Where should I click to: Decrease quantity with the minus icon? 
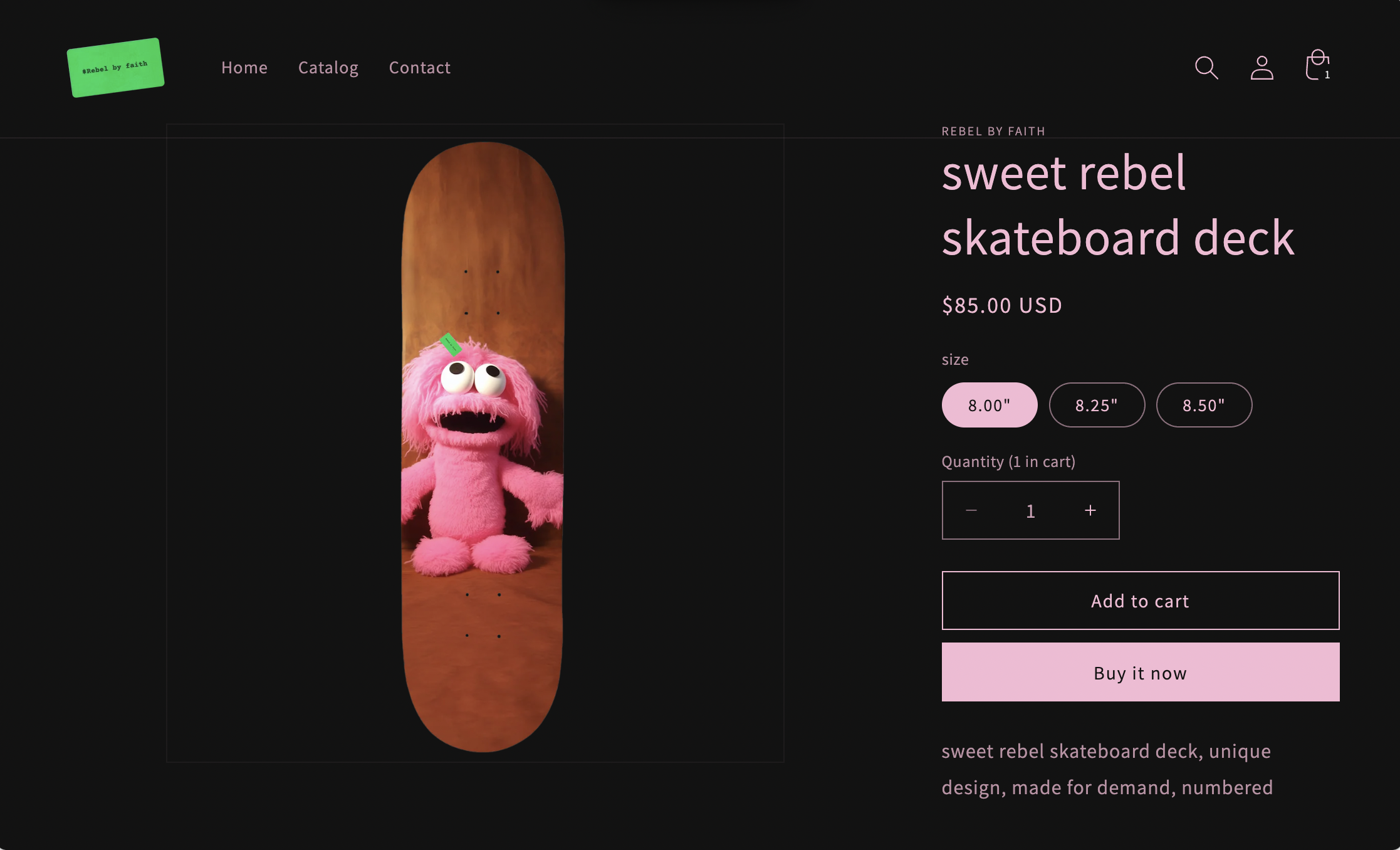[971, 510]
